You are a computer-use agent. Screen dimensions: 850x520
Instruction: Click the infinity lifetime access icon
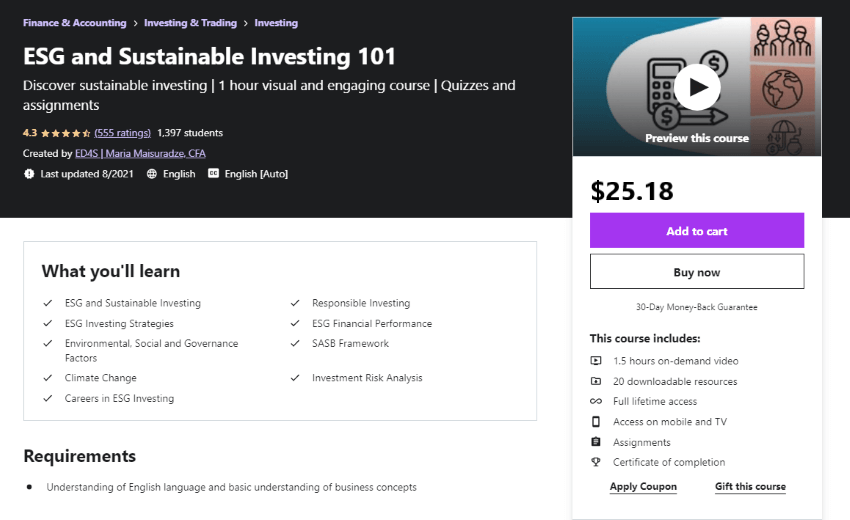click(596, 401)
